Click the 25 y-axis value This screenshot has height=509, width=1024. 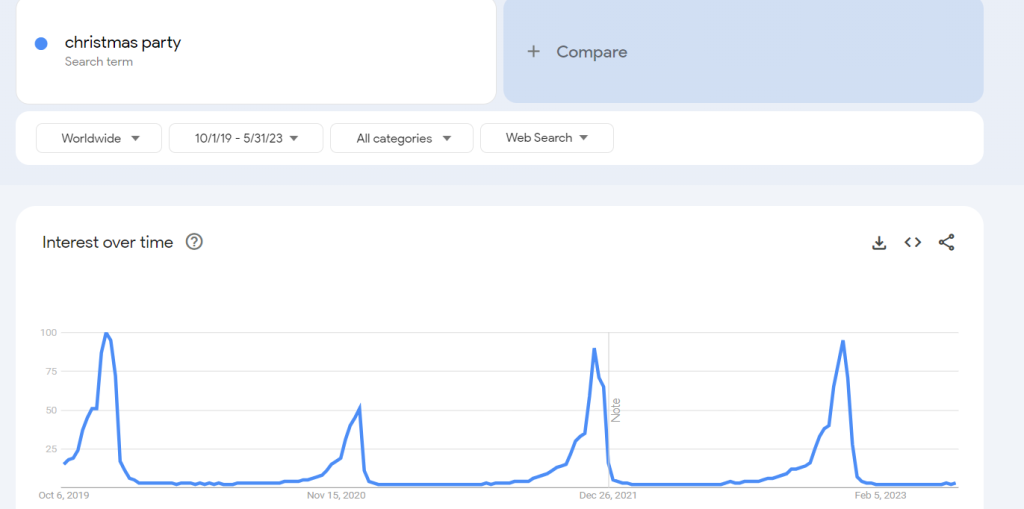[52, 449]
